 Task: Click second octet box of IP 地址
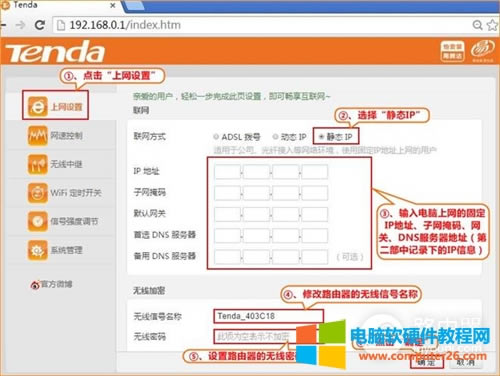click(256, 172)
